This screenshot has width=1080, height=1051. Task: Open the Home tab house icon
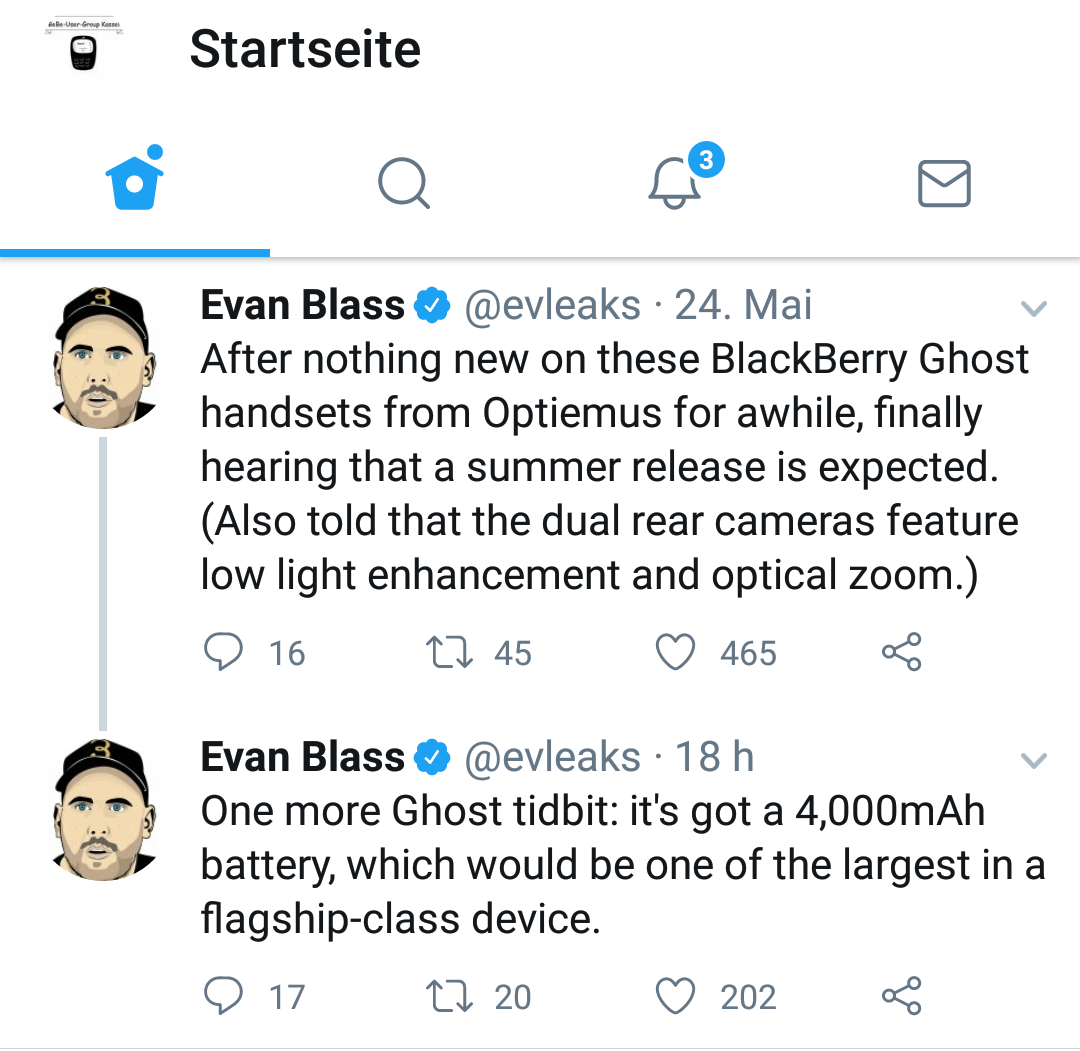135,183
